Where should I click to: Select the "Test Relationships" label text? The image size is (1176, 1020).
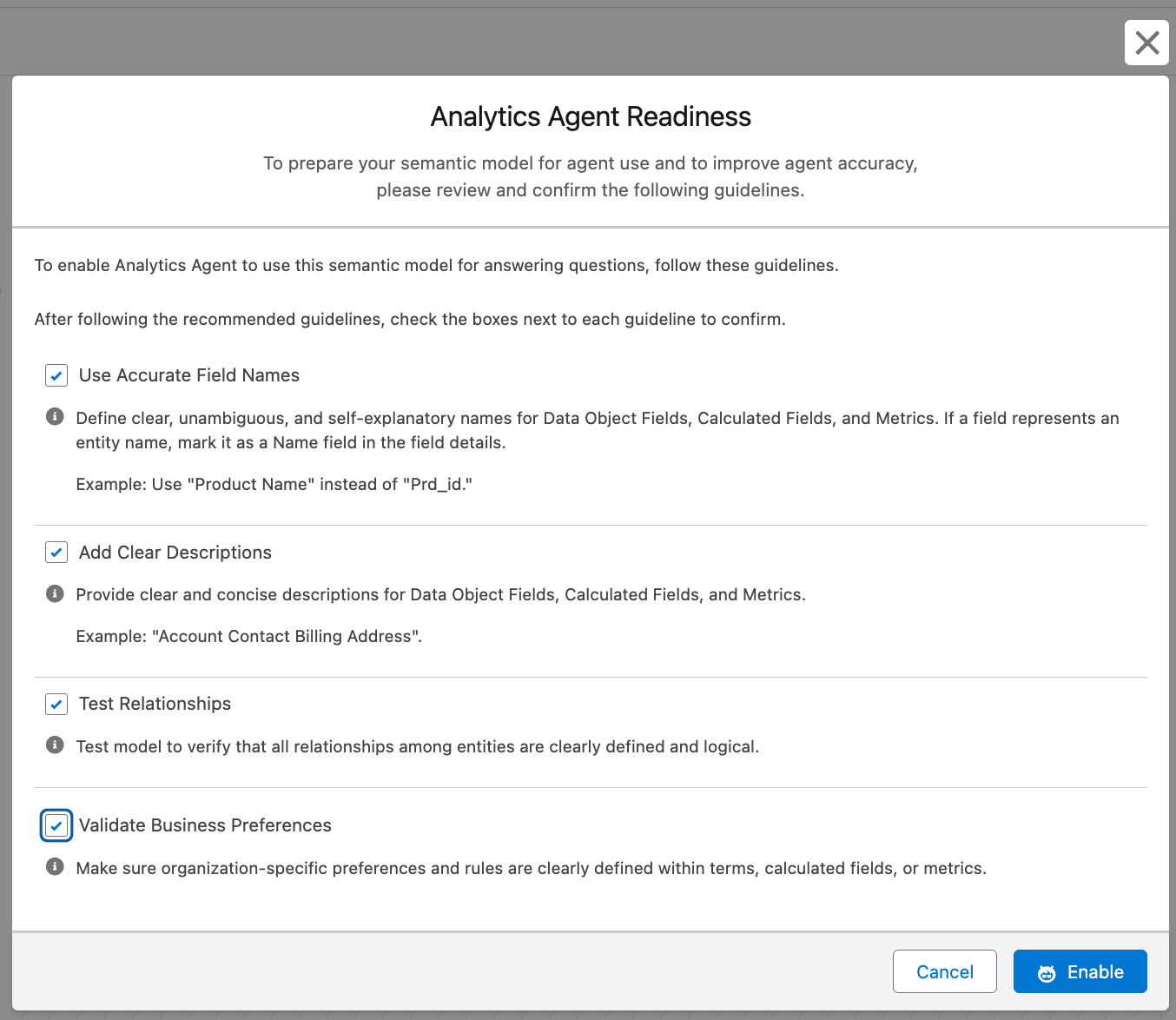(155, 704)
